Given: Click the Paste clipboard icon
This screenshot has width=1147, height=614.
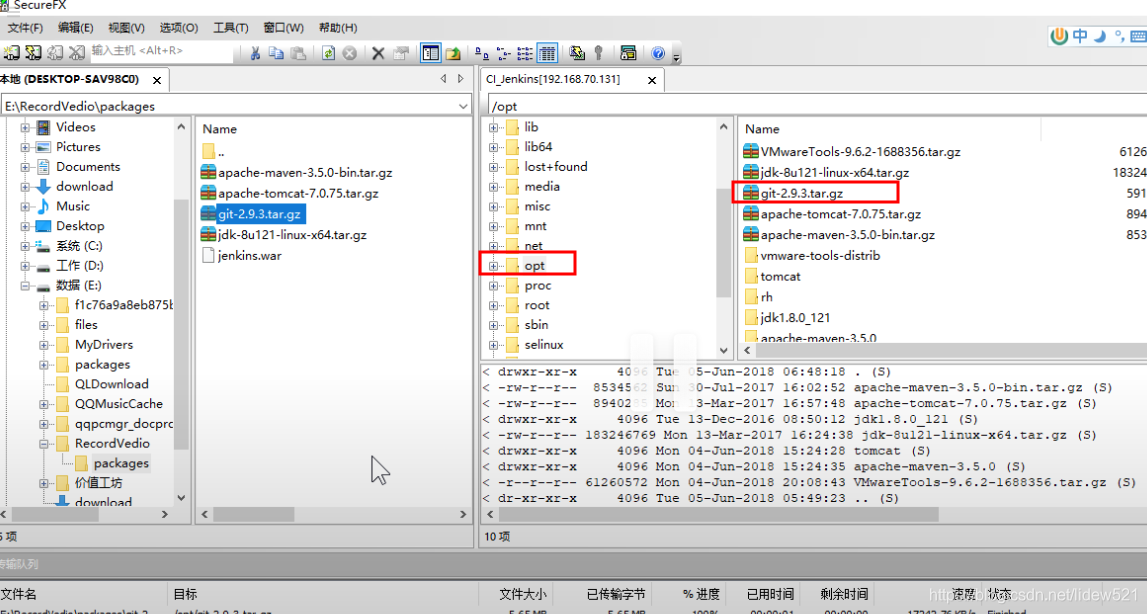Looking at the screenshot, I should pyautogui.click(x=298, y=53).
